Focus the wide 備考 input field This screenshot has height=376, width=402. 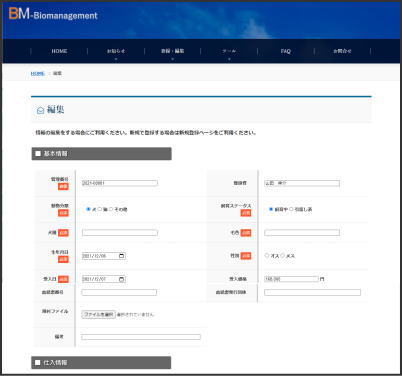[141, 337]
